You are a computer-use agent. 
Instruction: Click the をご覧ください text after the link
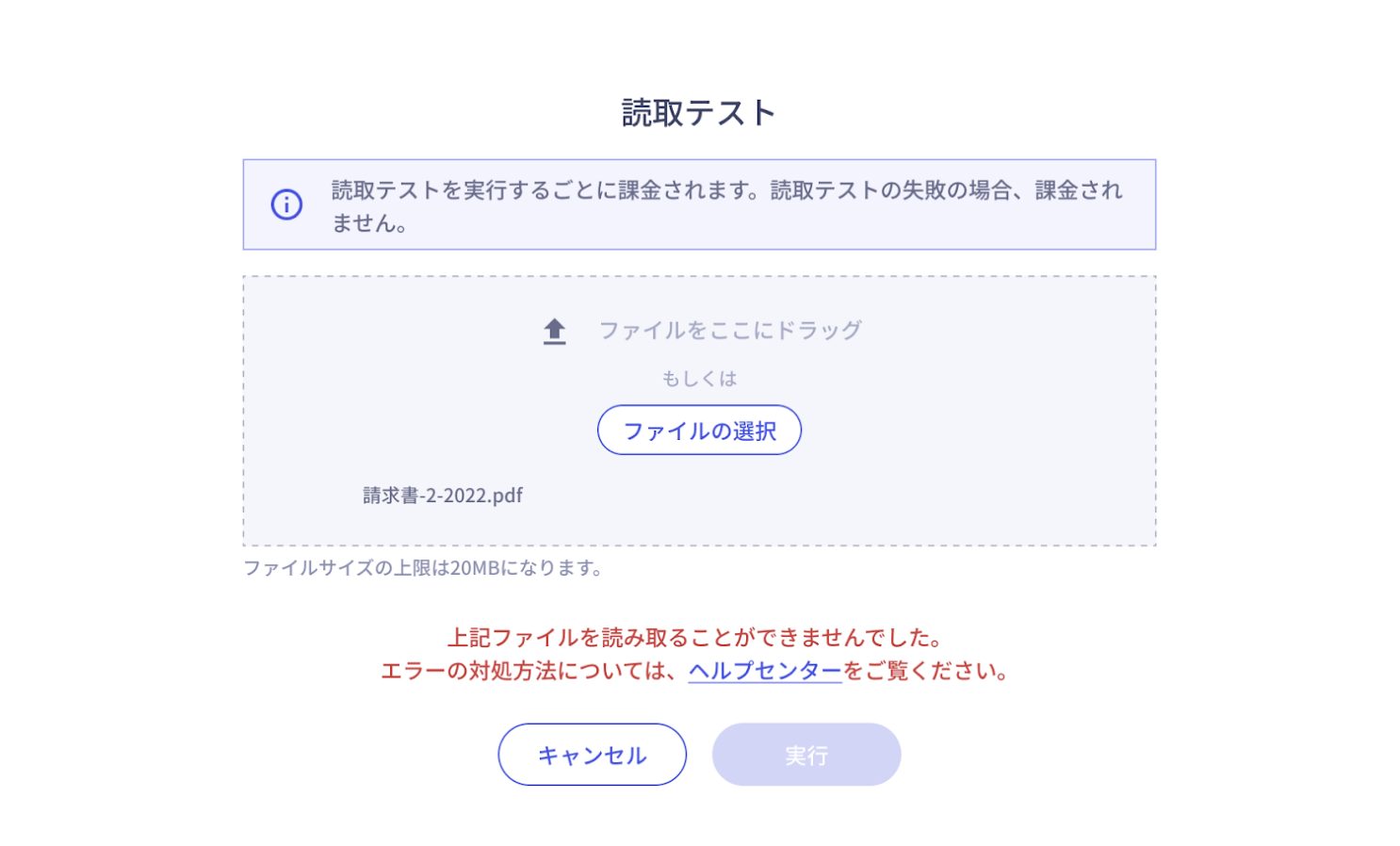tap(926, 671)
